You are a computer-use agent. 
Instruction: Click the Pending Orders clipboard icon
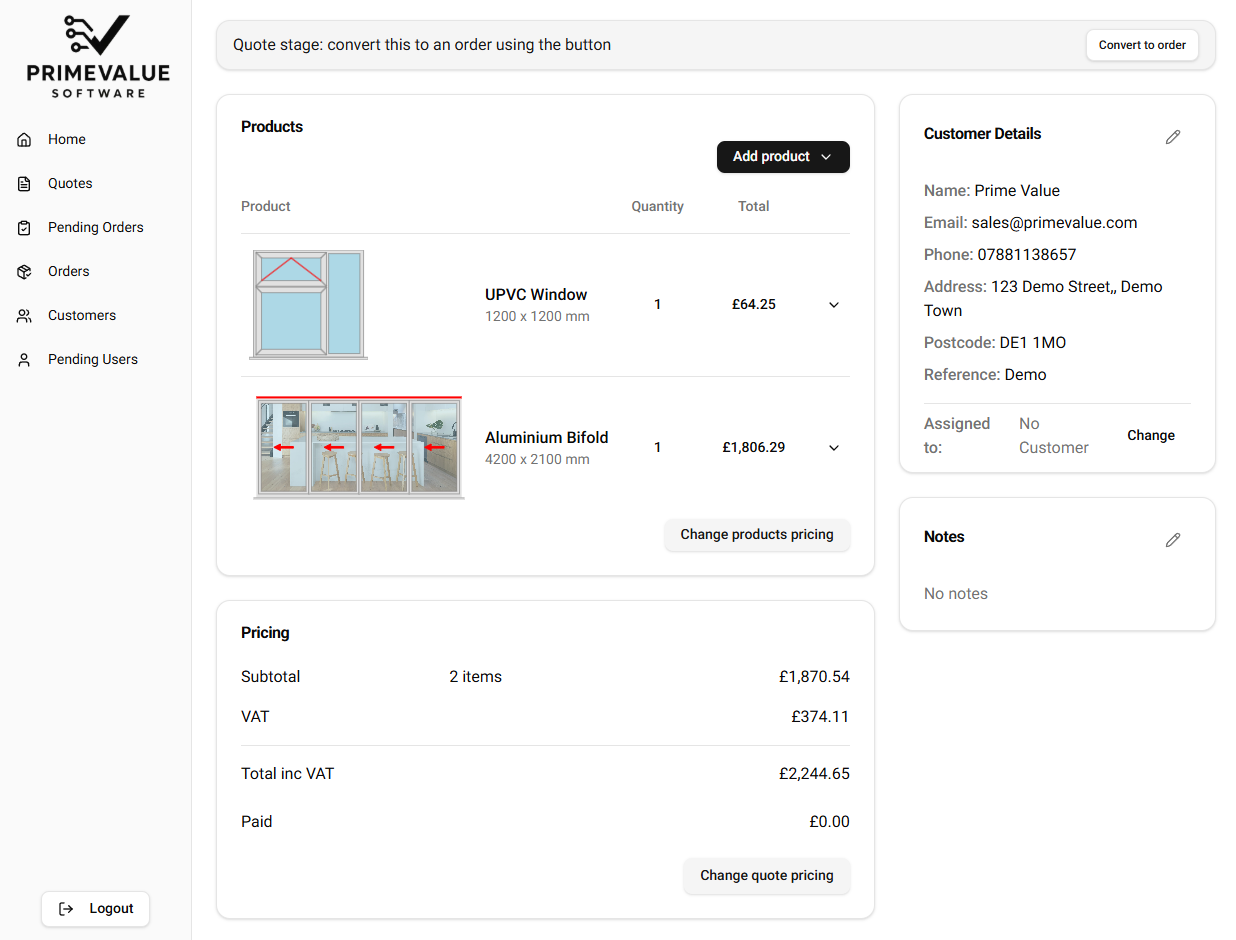coord(23,227)
